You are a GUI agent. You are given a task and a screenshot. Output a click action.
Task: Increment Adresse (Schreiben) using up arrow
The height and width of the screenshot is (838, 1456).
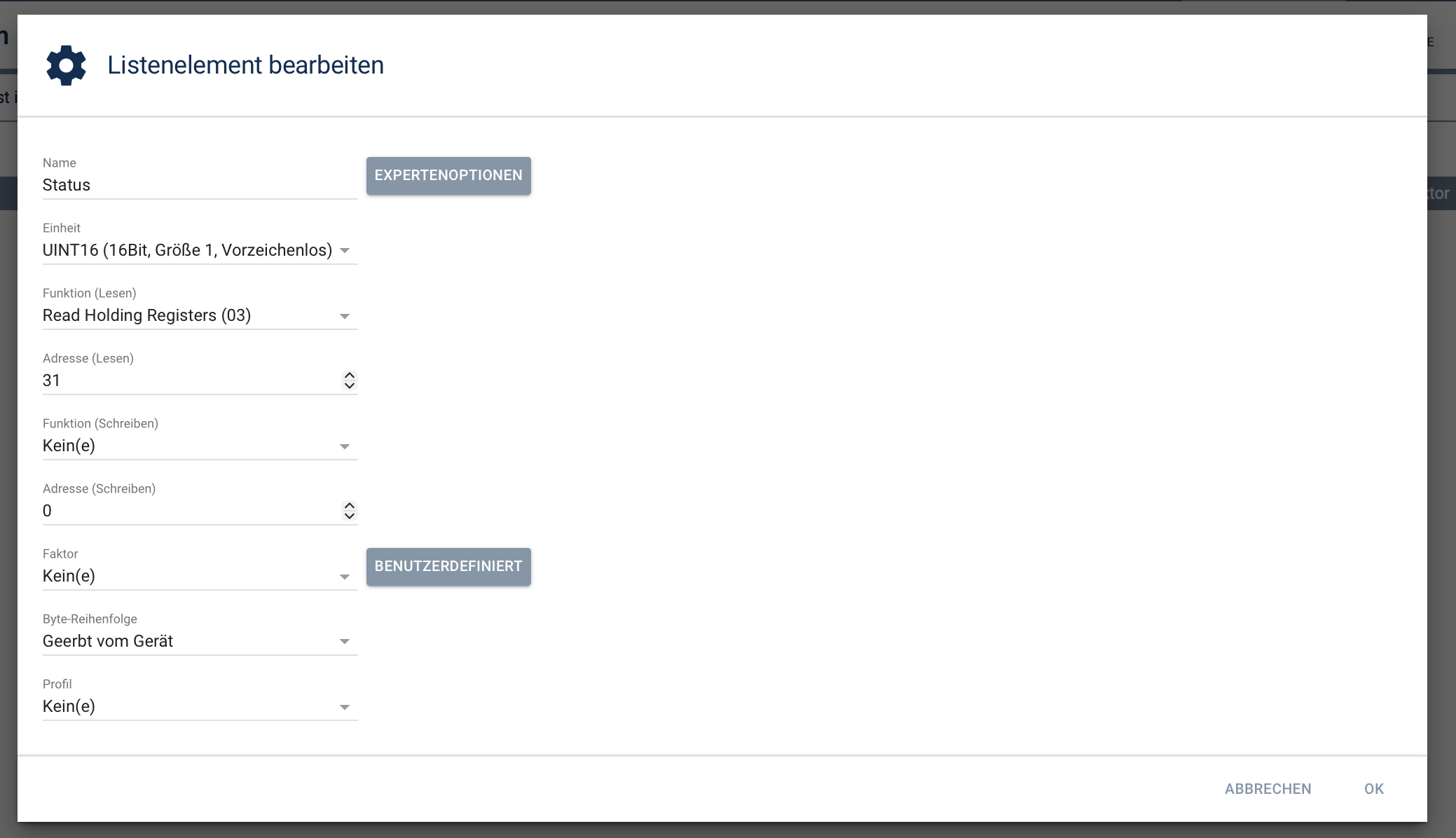(349, 506)
